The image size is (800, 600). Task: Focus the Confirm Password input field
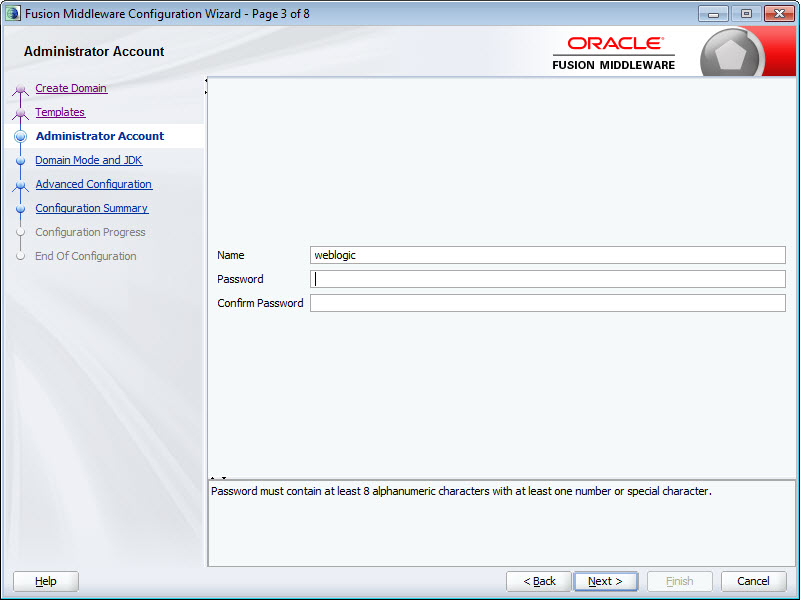(547, 303)
